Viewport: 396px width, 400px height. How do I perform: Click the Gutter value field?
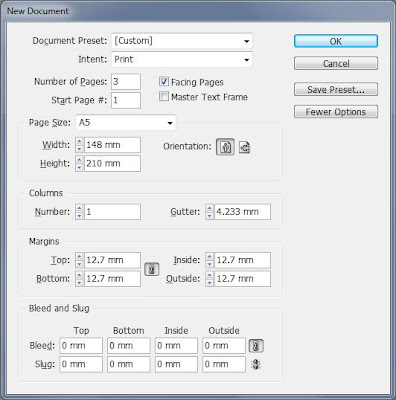pos(242,212)
